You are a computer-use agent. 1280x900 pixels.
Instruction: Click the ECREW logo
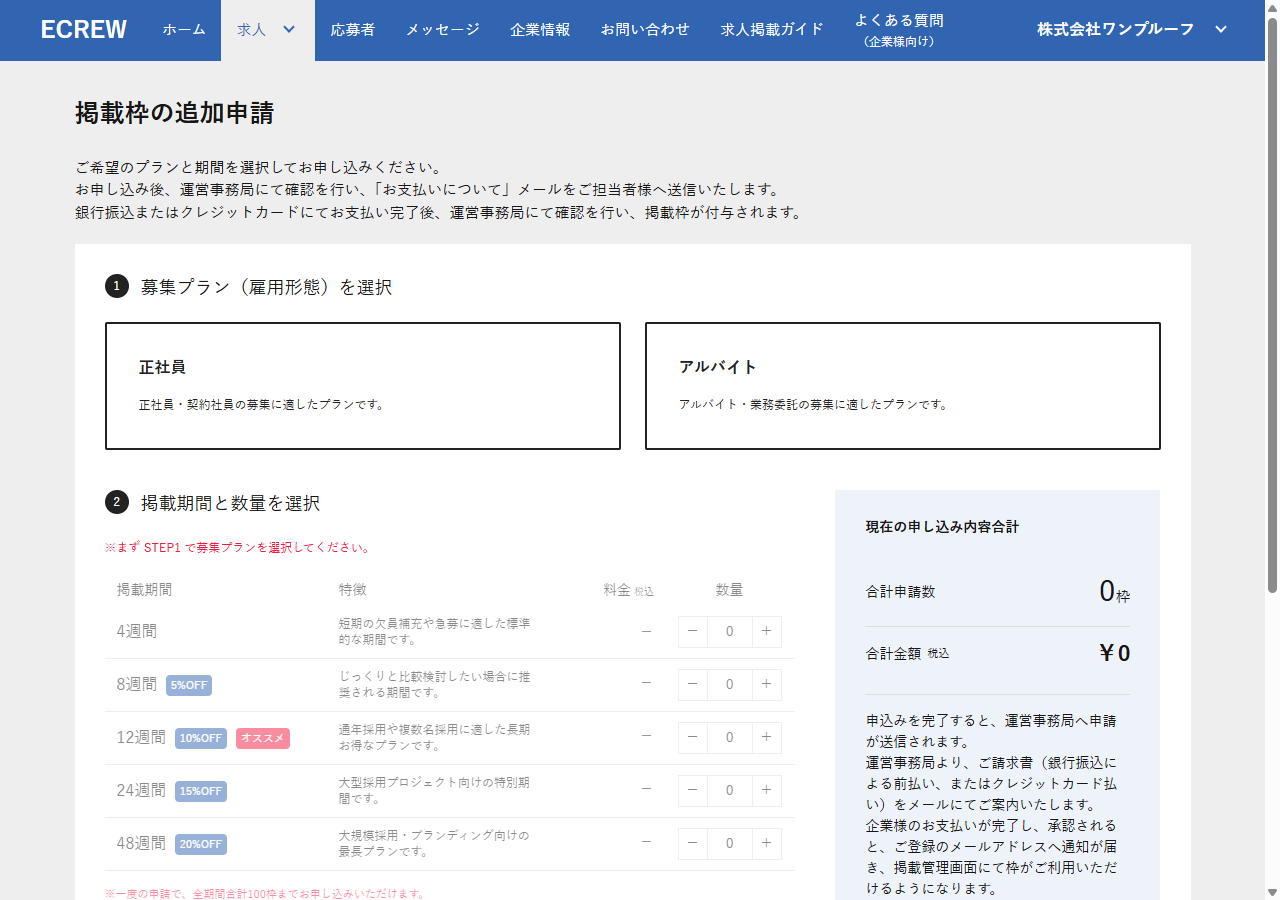84,30
